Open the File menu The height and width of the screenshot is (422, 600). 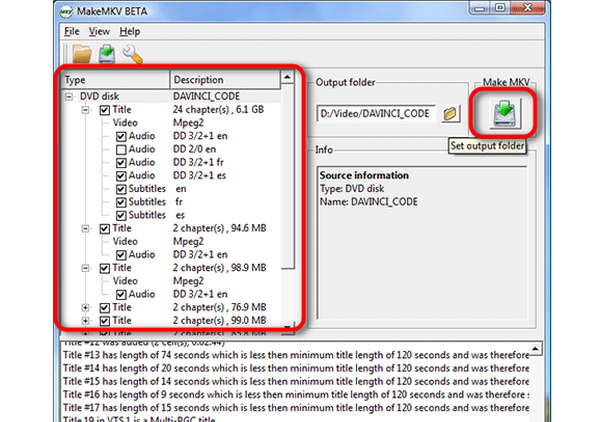(x=72, y=31)
